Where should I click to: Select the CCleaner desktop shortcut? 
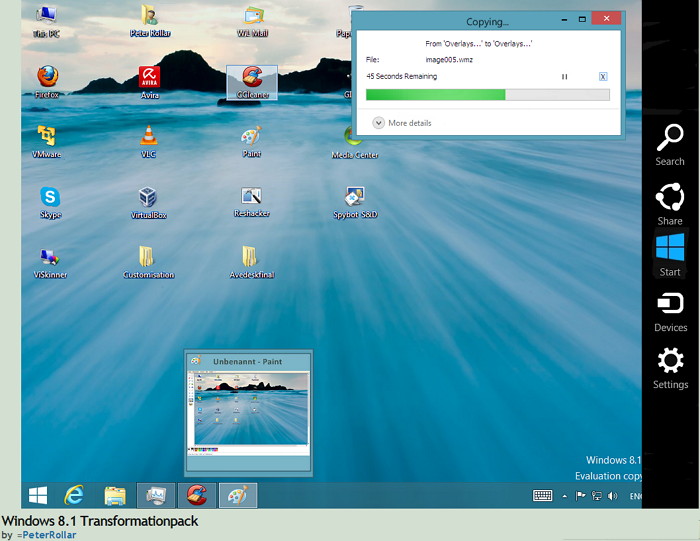[252, 82]
